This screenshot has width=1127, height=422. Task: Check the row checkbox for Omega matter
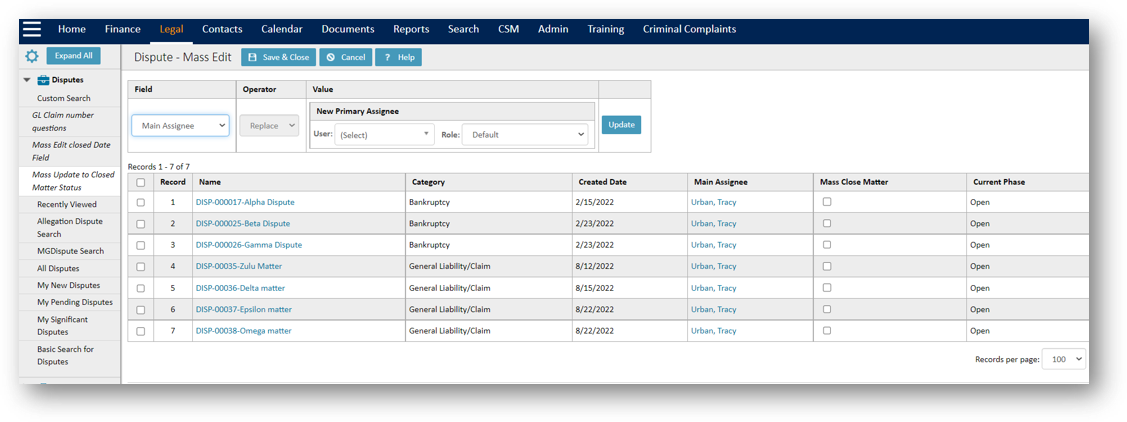tap(140, 331)
